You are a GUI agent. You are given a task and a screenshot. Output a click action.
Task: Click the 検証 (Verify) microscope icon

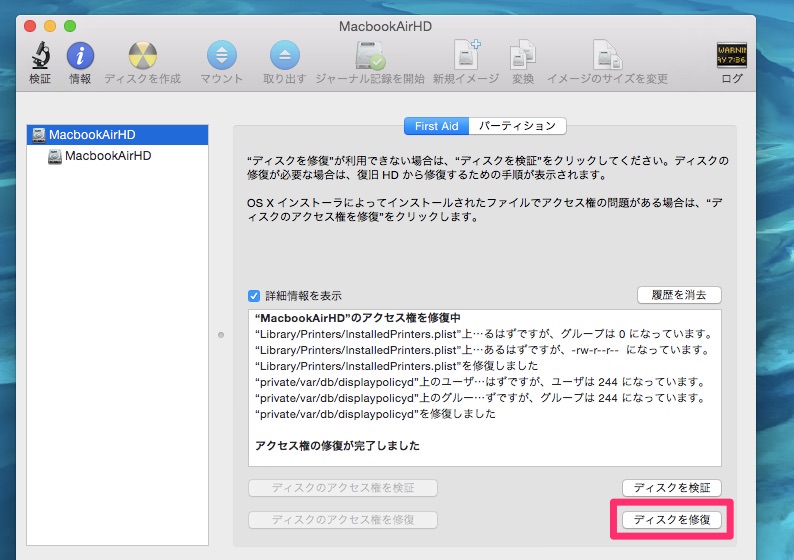click(x=41, y=55)
